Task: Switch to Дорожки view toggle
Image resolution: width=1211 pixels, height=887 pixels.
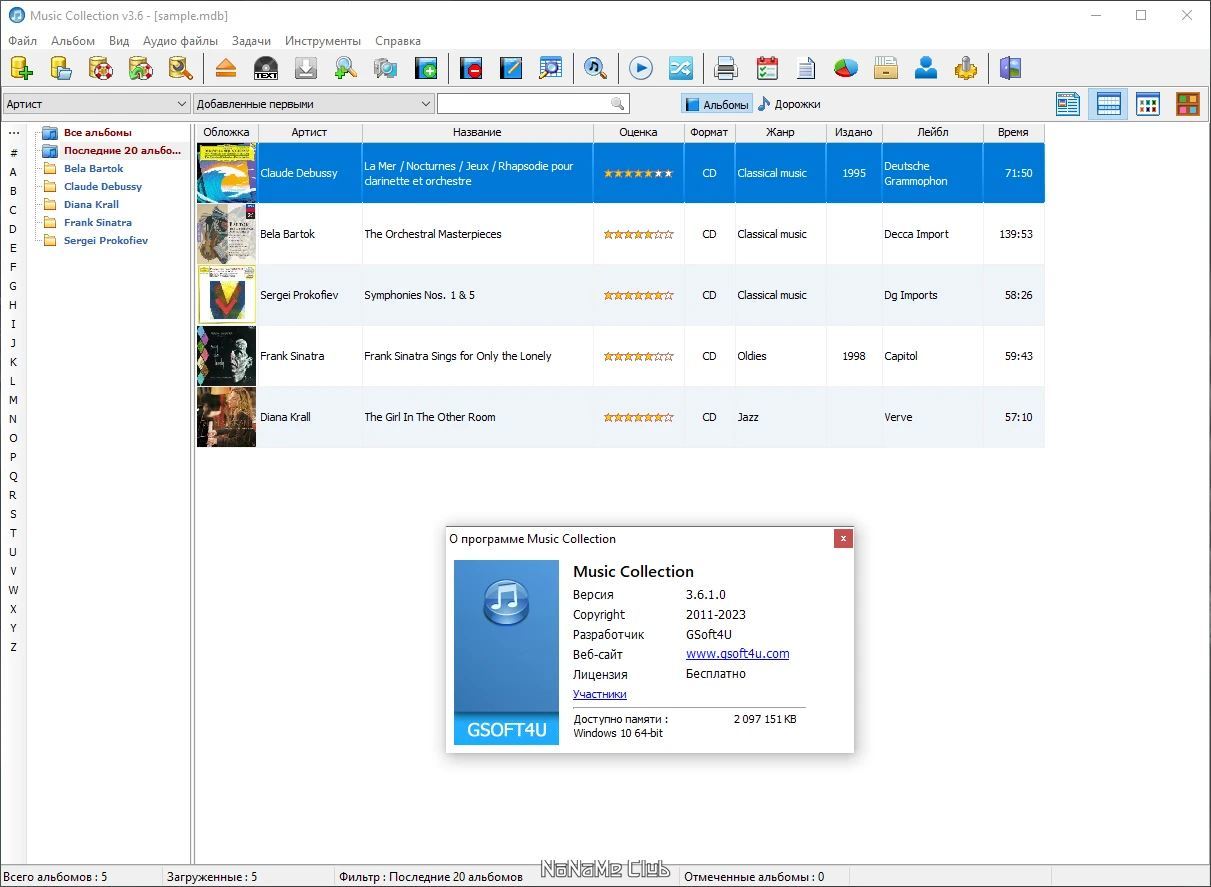Action: tap(789, 104)
